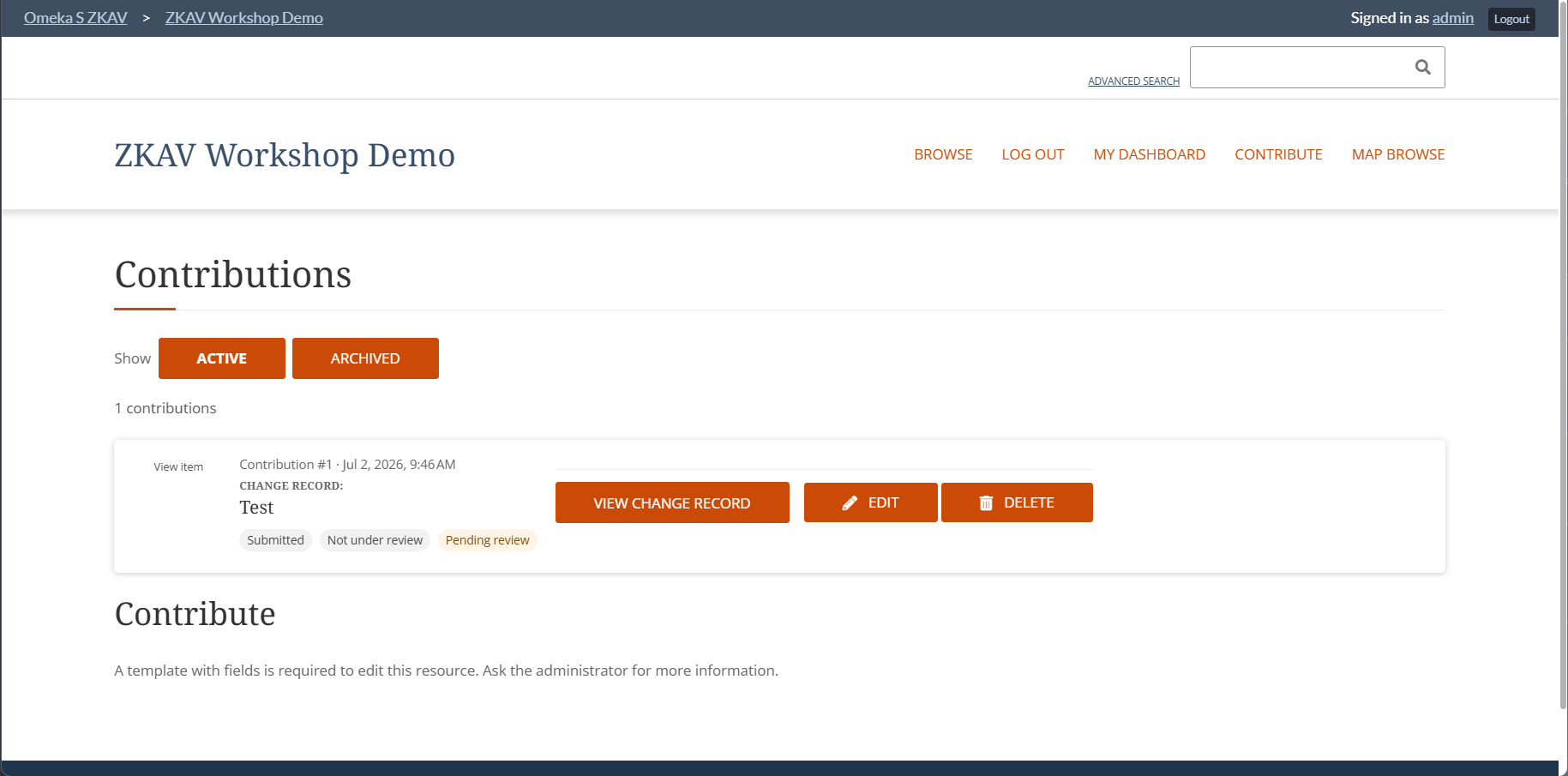
Task: Click the trash icon on Delete
Action: pyautogui.click(x=986, y=503)
